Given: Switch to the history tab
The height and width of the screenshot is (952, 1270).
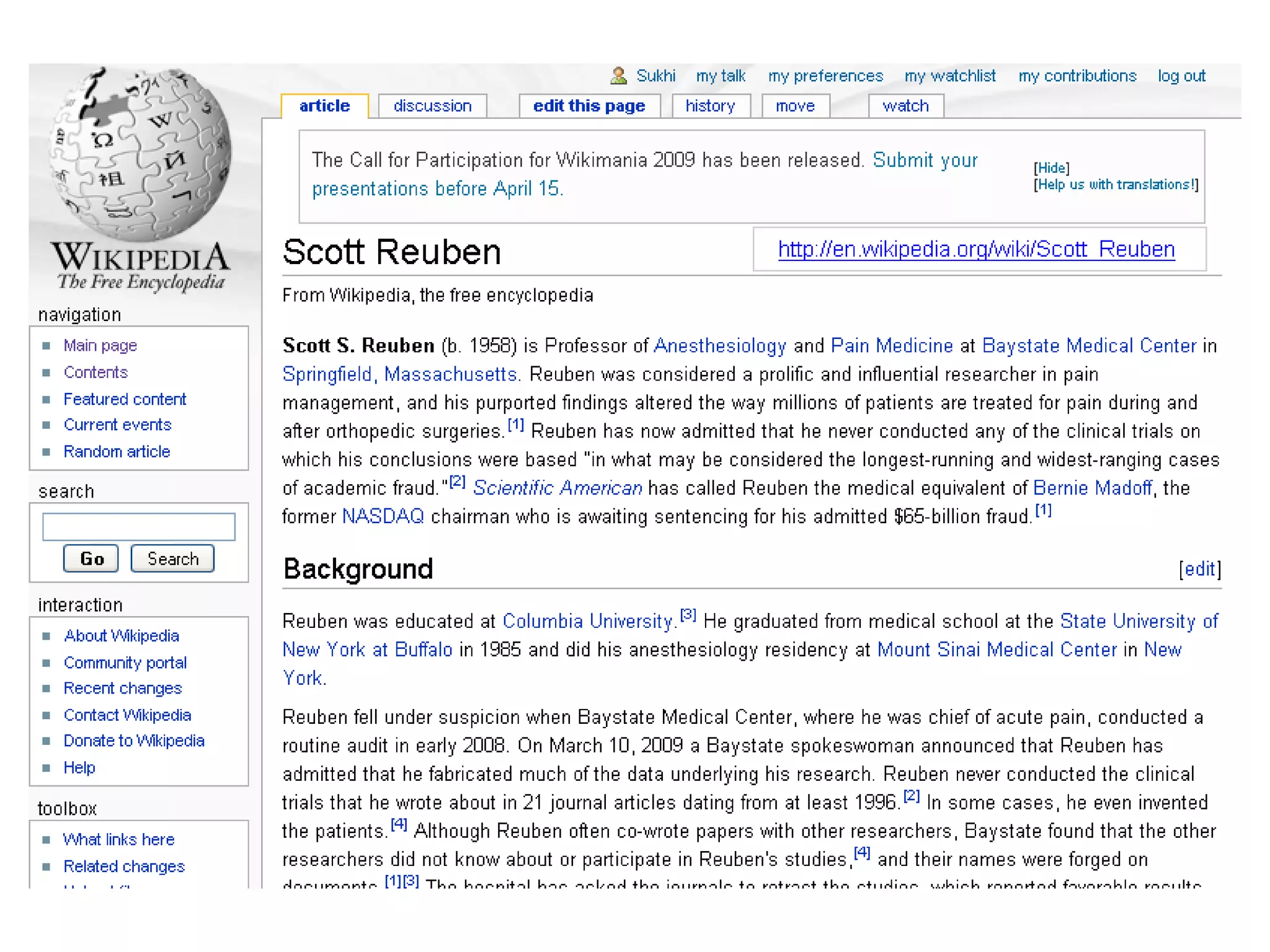Looking at the screenshot, I should pos(710,106).
